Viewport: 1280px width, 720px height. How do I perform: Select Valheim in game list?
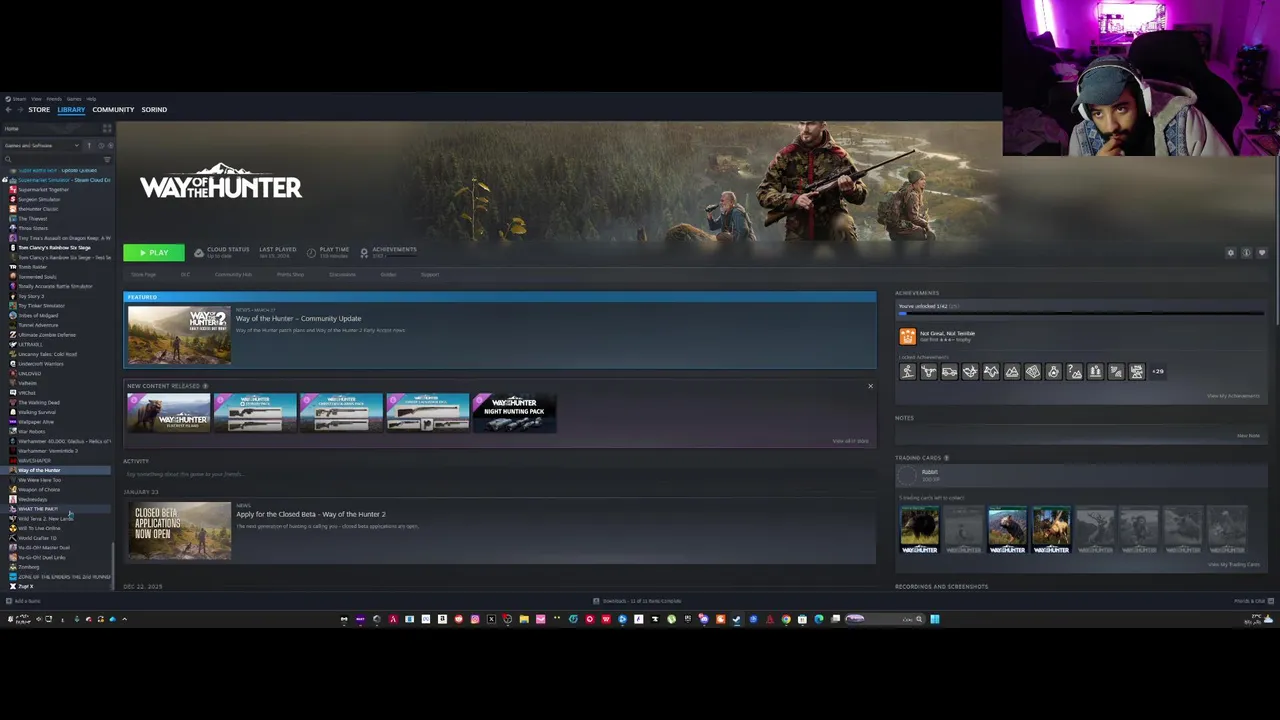[27, 383]
